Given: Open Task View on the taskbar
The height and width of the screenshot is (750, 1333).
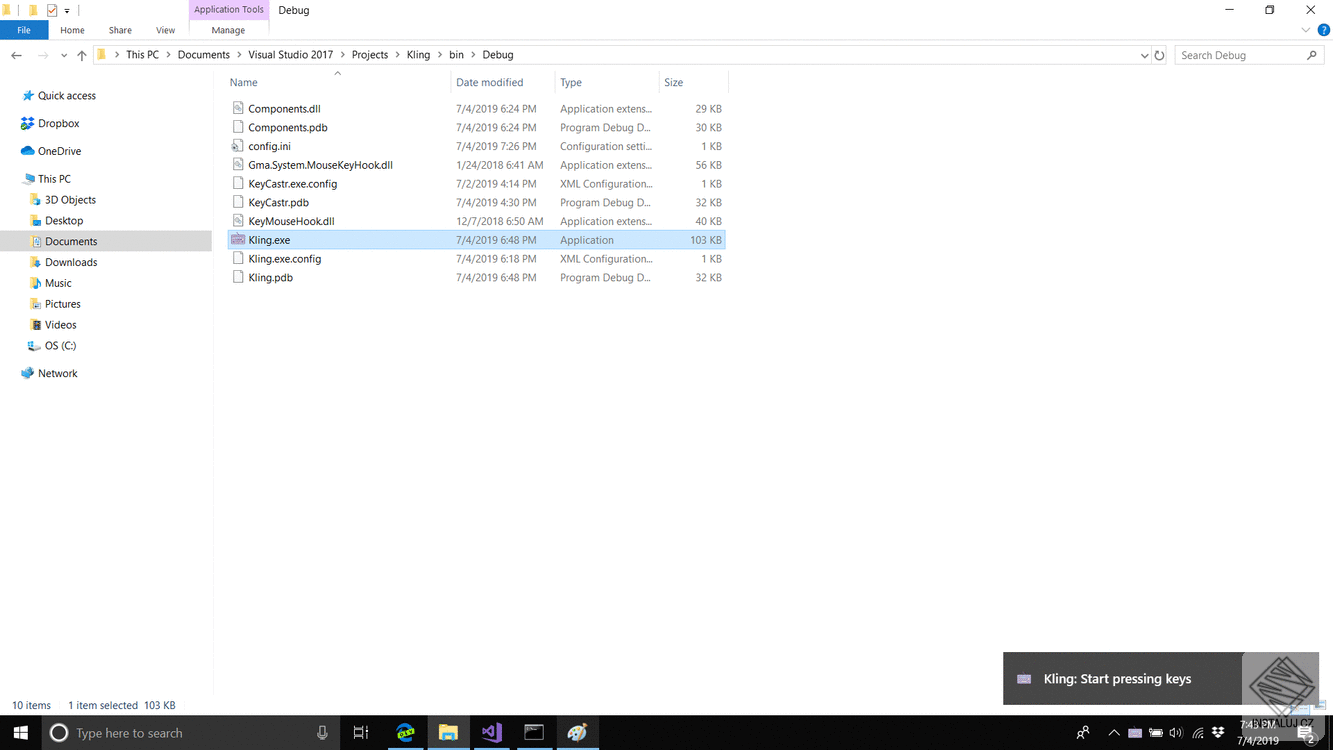Looking at the screenshot, I should click(x=361, y=733).
